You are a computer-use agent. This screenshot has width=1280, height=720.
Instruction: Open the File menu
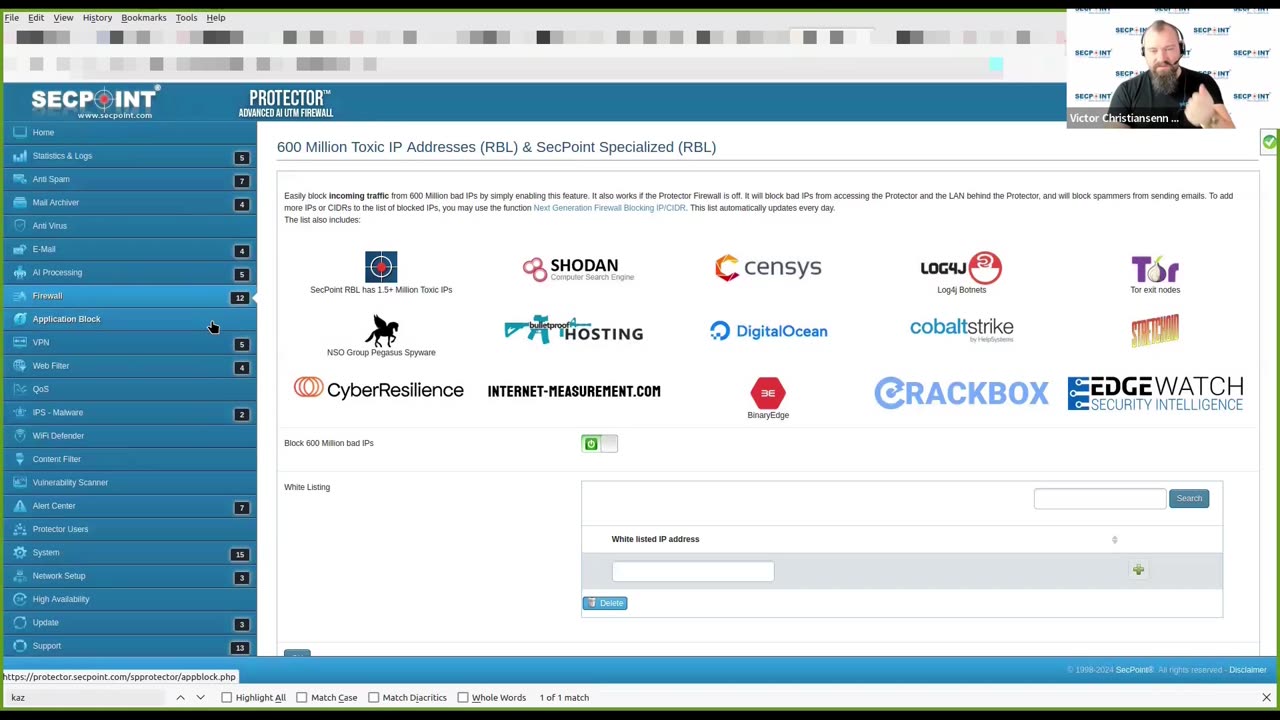pos(11,17)
